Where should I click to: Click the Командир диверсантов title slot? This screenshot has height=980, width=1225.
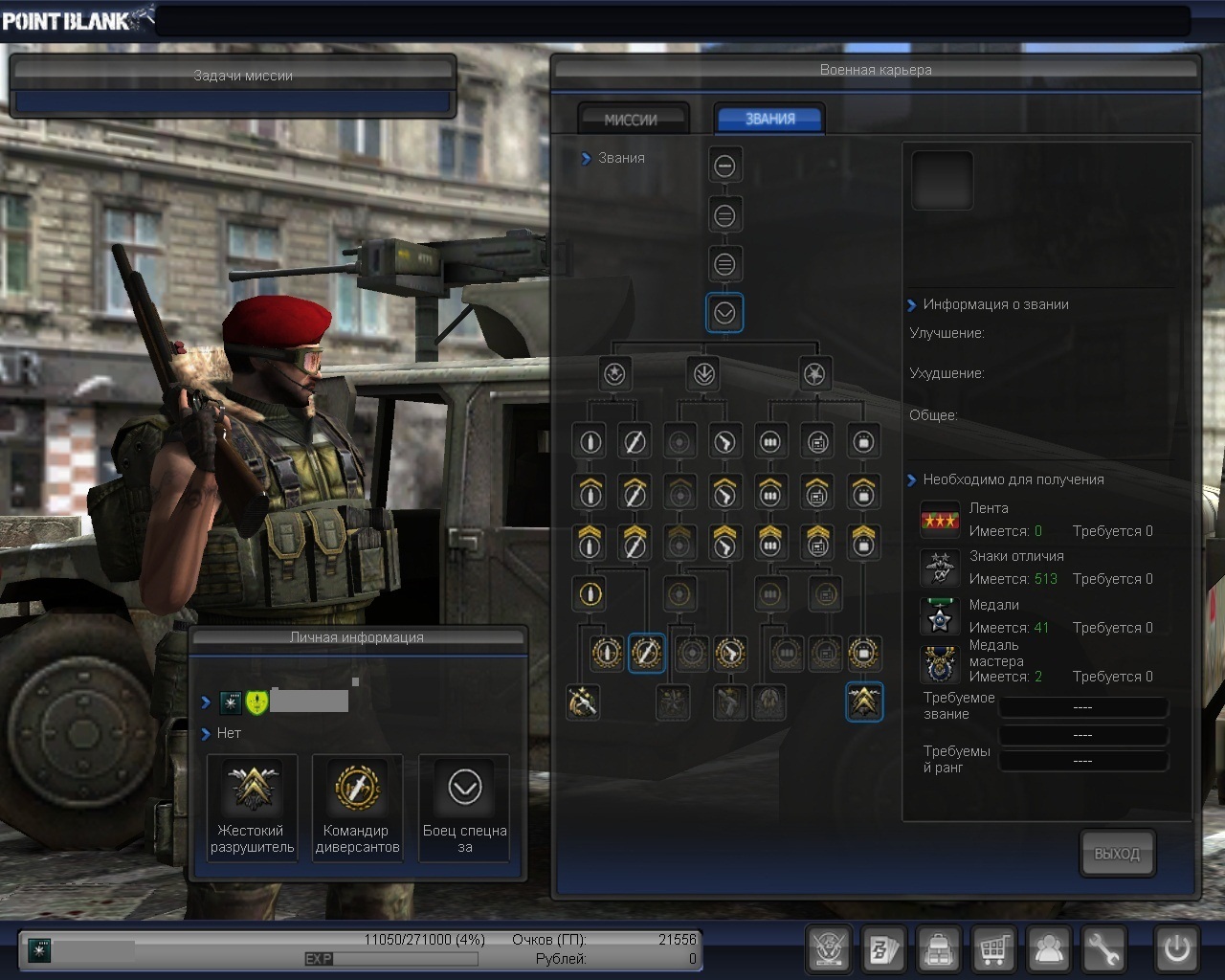[x=357, y=807]
